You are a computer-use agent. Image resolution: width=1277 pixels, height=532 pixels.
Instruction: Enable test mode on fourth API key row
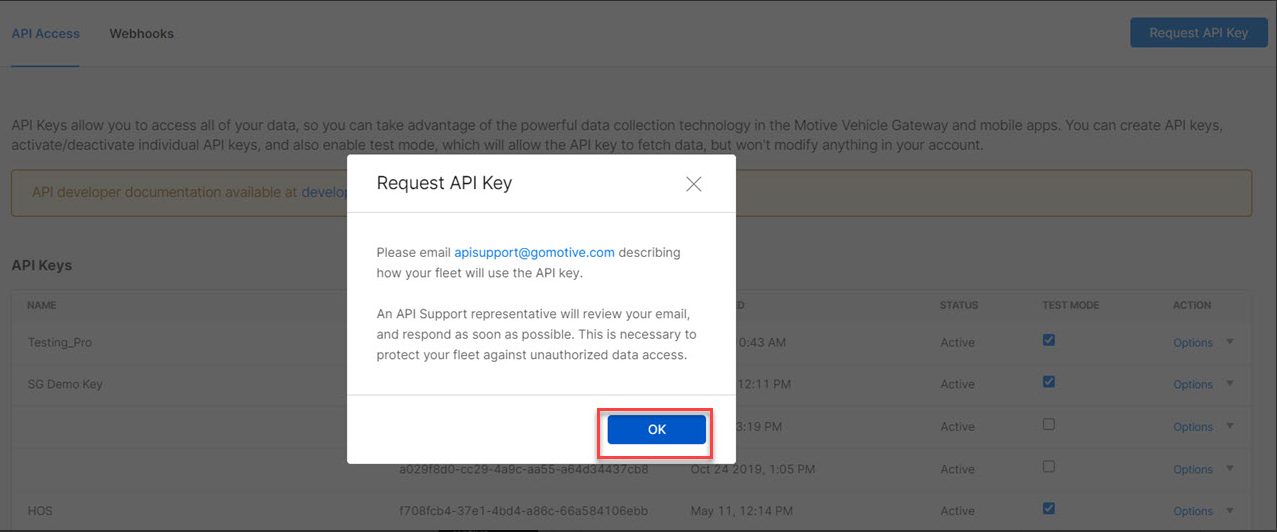pos(1048,467)
